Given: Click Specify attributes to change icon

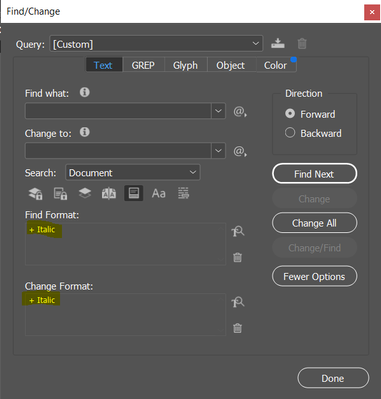Looking at the screenshot, I should [238, 302].
